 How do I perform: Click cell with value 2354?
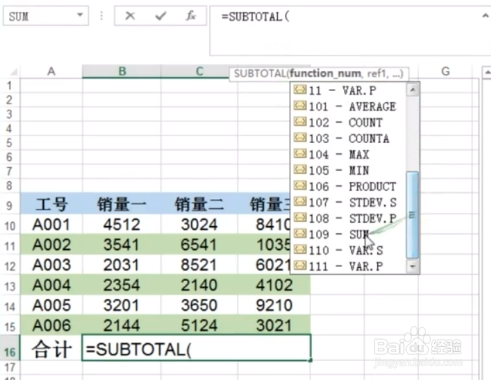(x=122, y=285)
